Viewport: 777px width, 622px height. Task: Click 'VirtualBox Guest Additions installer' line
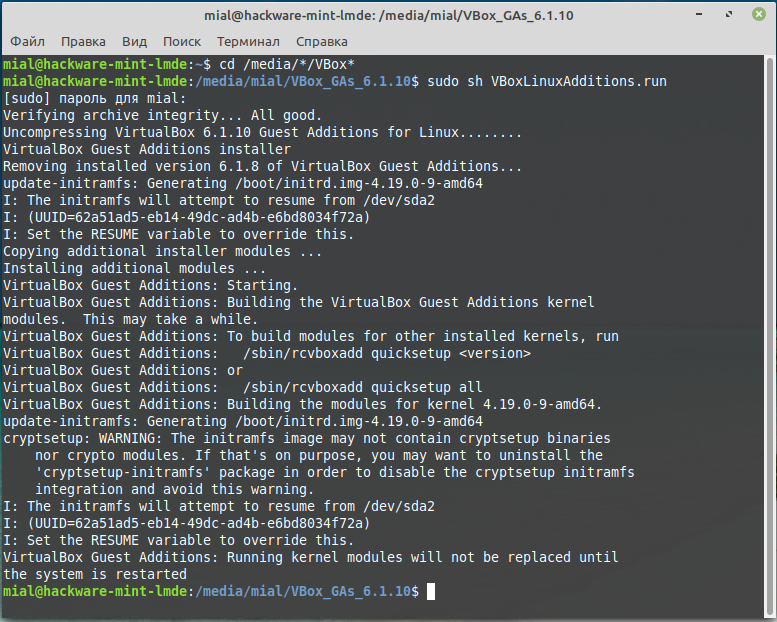[147, 149]
